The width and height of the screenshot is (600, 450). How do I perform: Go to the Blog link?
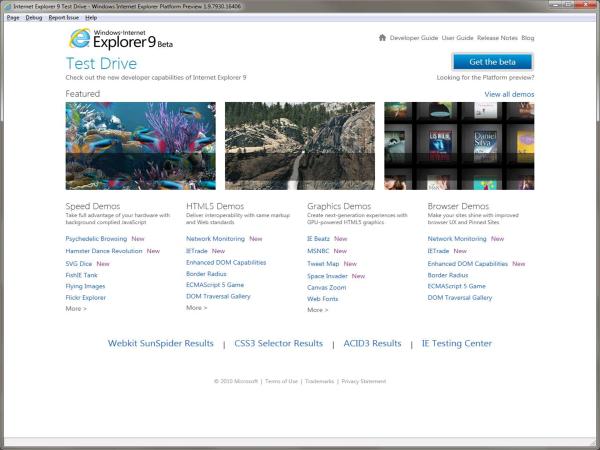[528, 38]
